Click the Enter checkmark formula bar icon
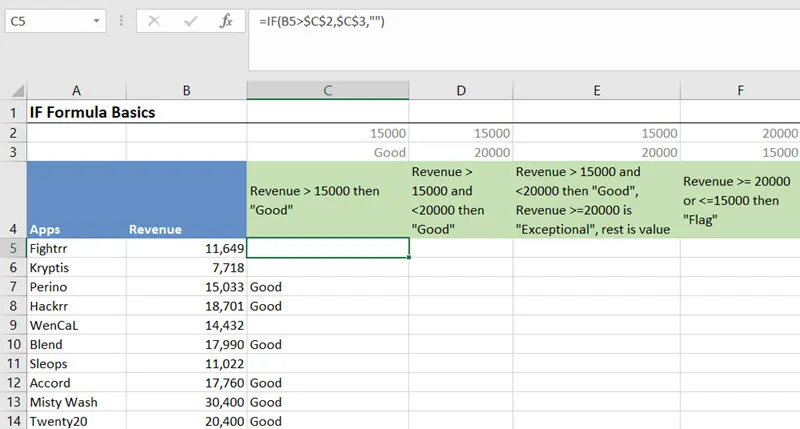Screen dimensions: 800x429 (x=190, y=21)
